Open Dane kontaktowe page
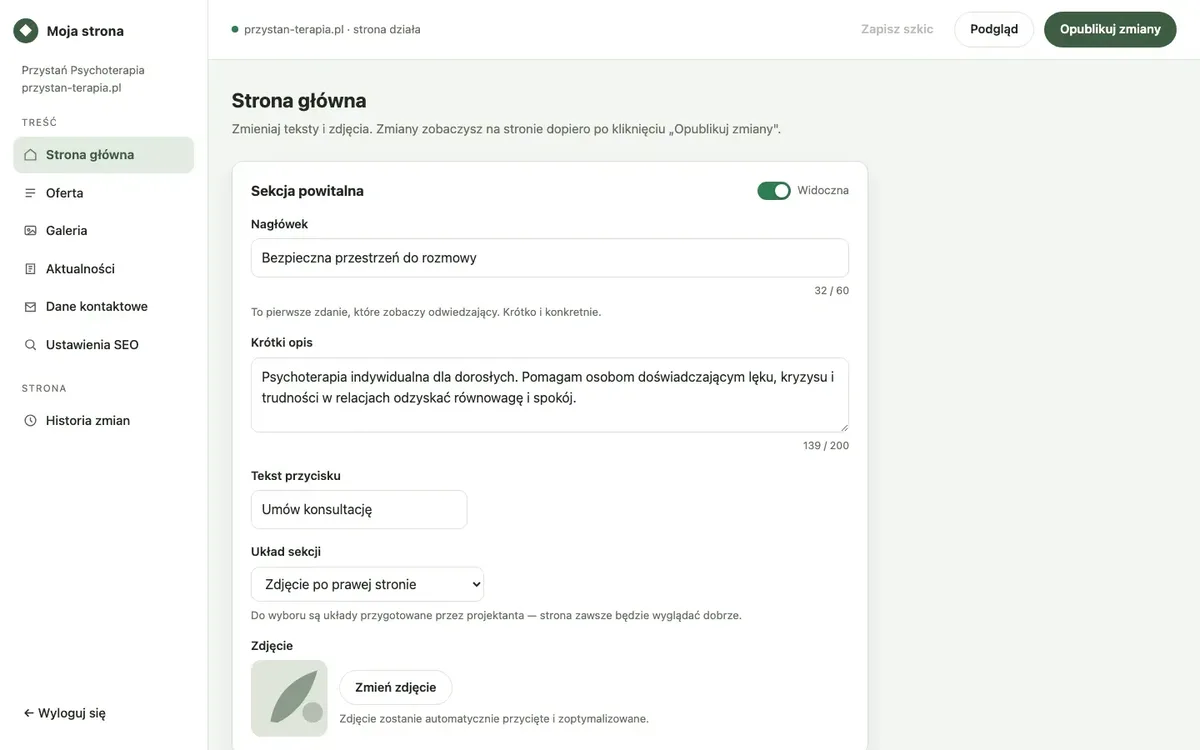Screen dimensions: 1200x750 [103, 307]
